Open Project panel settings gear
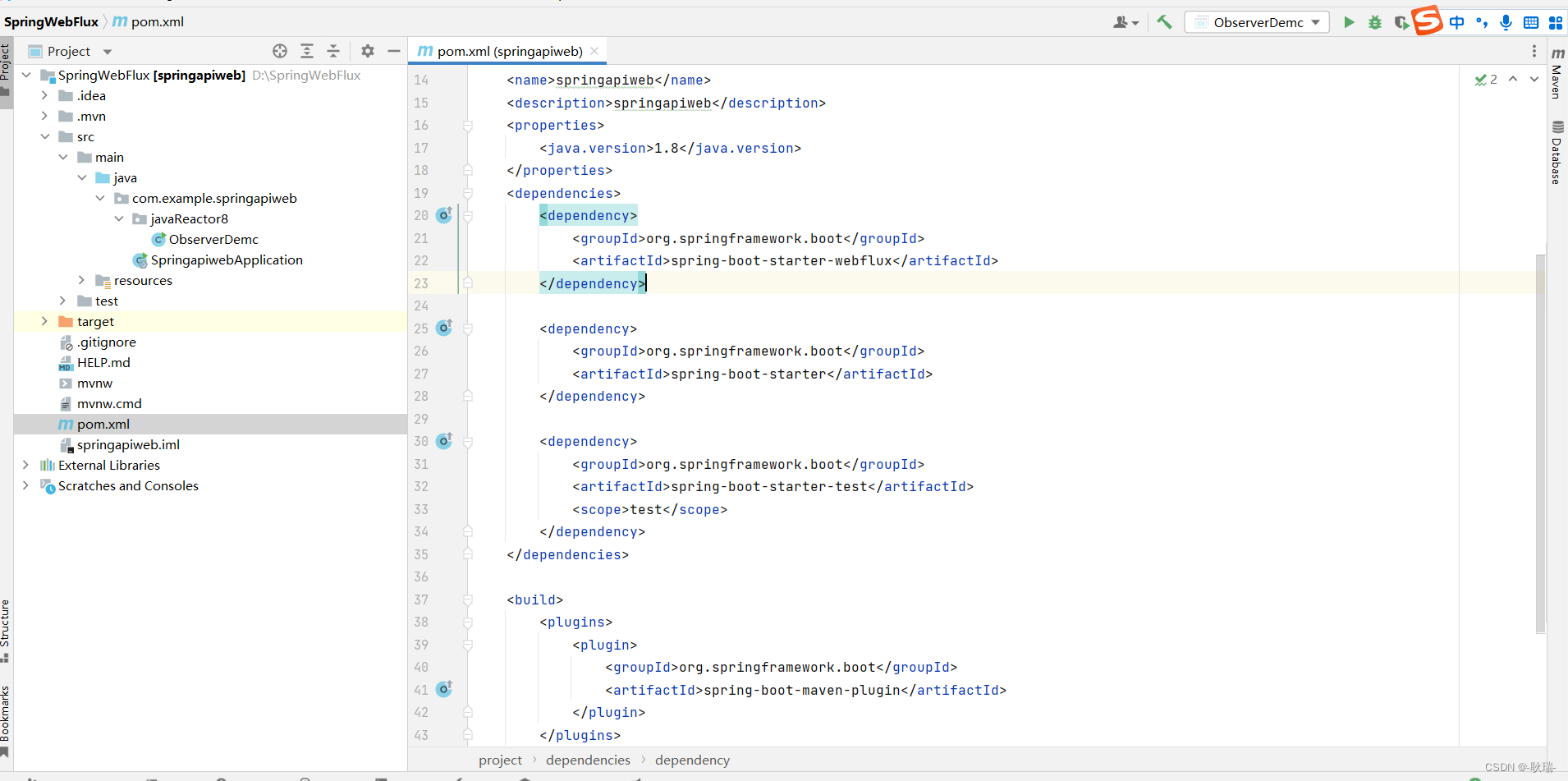 [x=368, y=51]
